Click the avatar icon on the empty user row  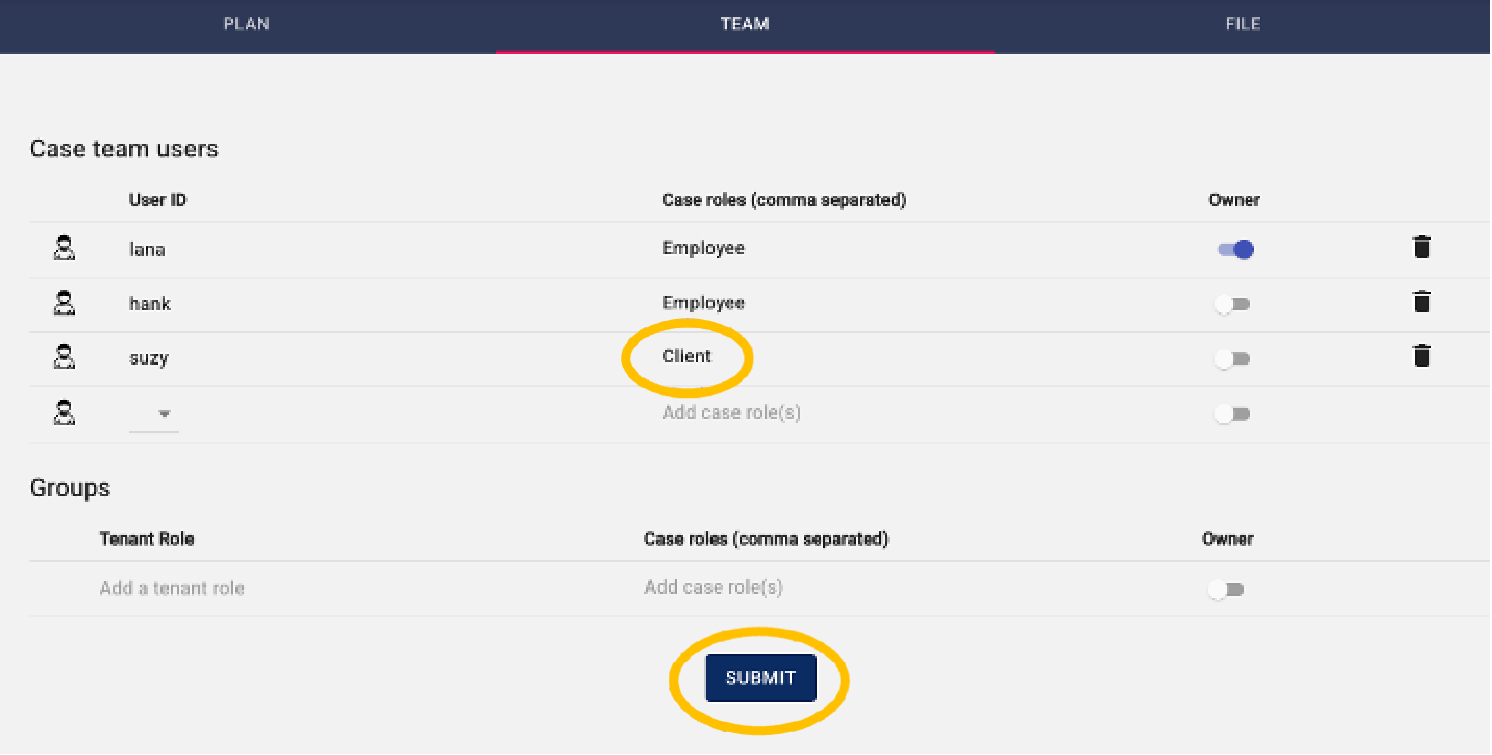[x=64, y=413]
